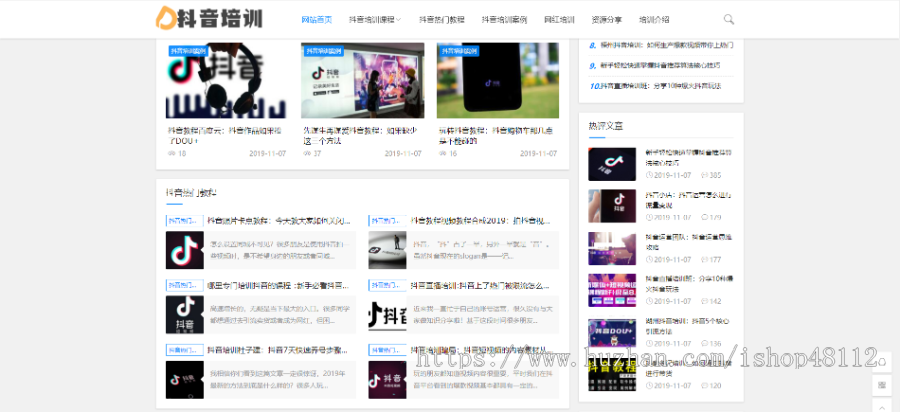This screenshot has width=900, height=412.
Task: Click the comment bubble icon showing 385
Action: 704,175
